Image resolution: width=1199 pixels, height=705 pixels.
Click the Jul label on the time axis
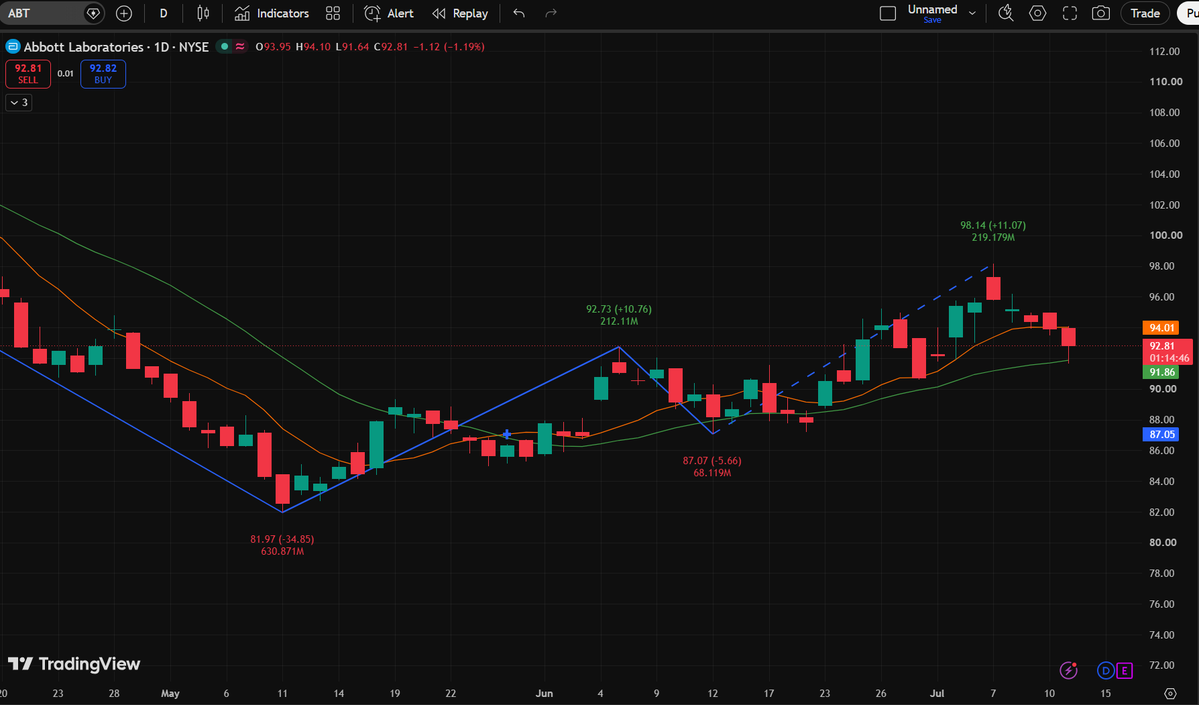(x=937, y=694)
